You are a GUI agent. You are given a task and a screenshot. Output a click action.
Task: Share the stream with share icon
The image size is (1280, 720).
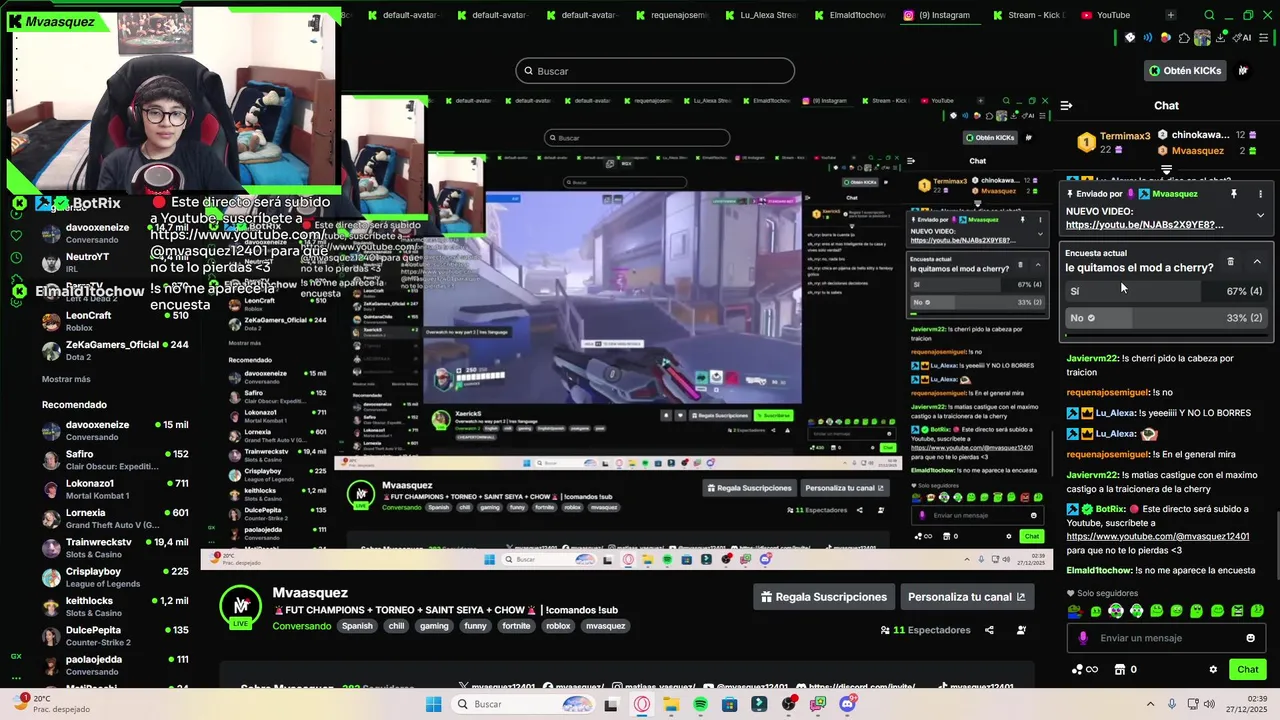989,630
